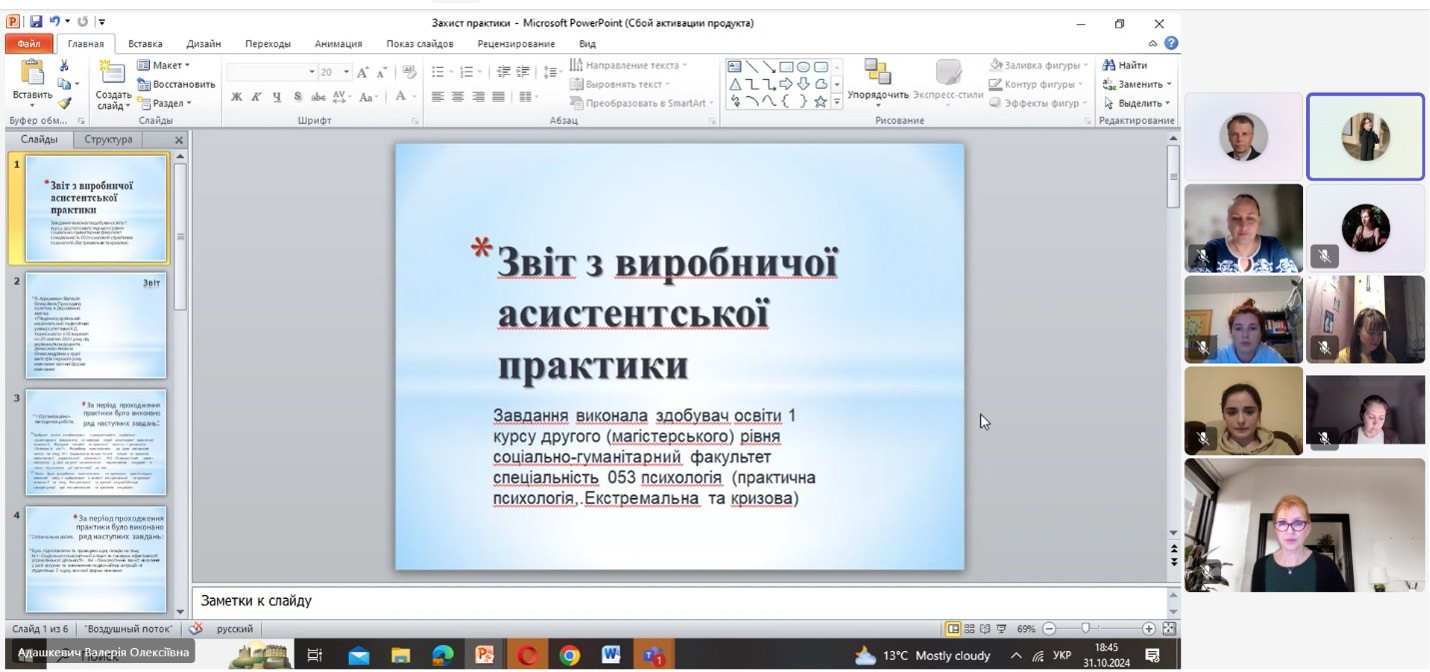Open the Вставка ribbon tab
The height and width of the screenshot is (672, 1430).
click(x=145, y=44)
